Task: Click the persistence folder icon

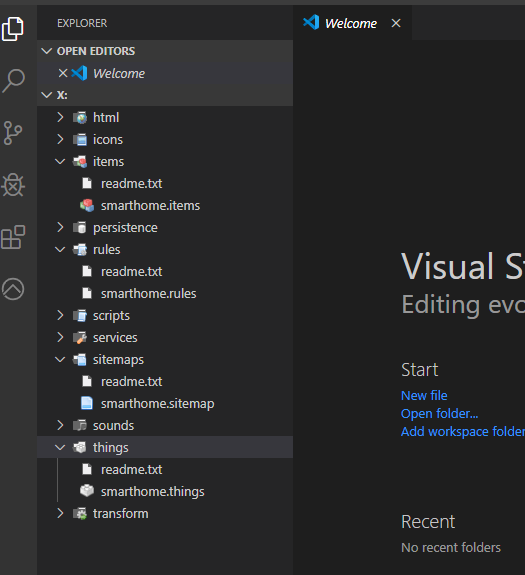Action: click(80, 228)
